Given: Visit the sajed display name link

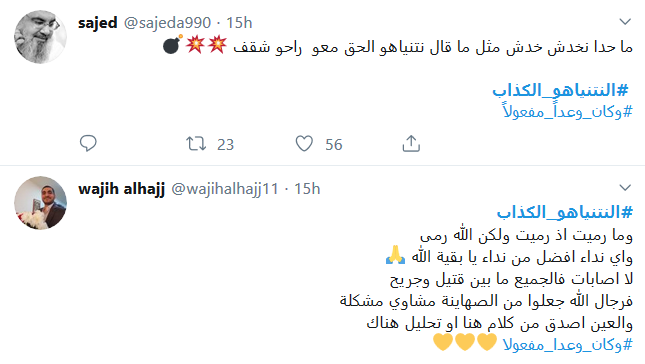Looking at the screenshot, I should click(98, 23).
